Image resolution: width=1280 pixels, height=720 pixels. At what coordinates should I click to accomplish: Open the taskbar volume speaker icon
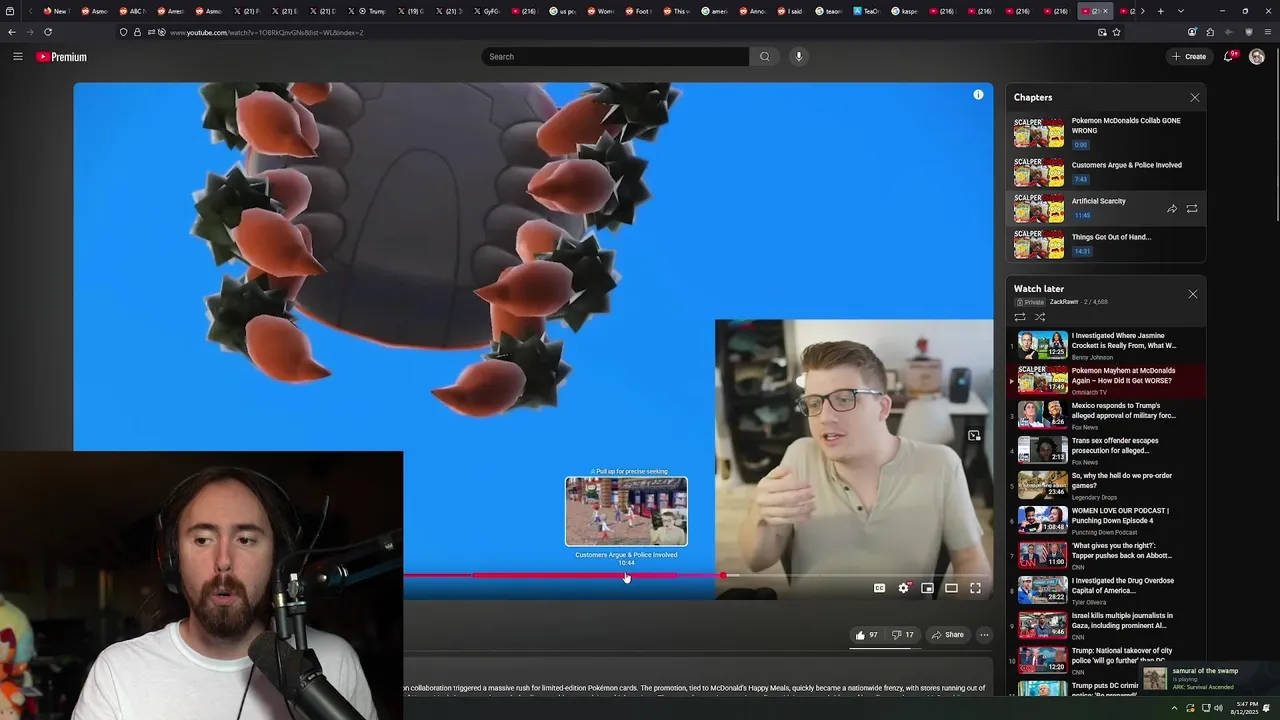[x=1218, y=708]
